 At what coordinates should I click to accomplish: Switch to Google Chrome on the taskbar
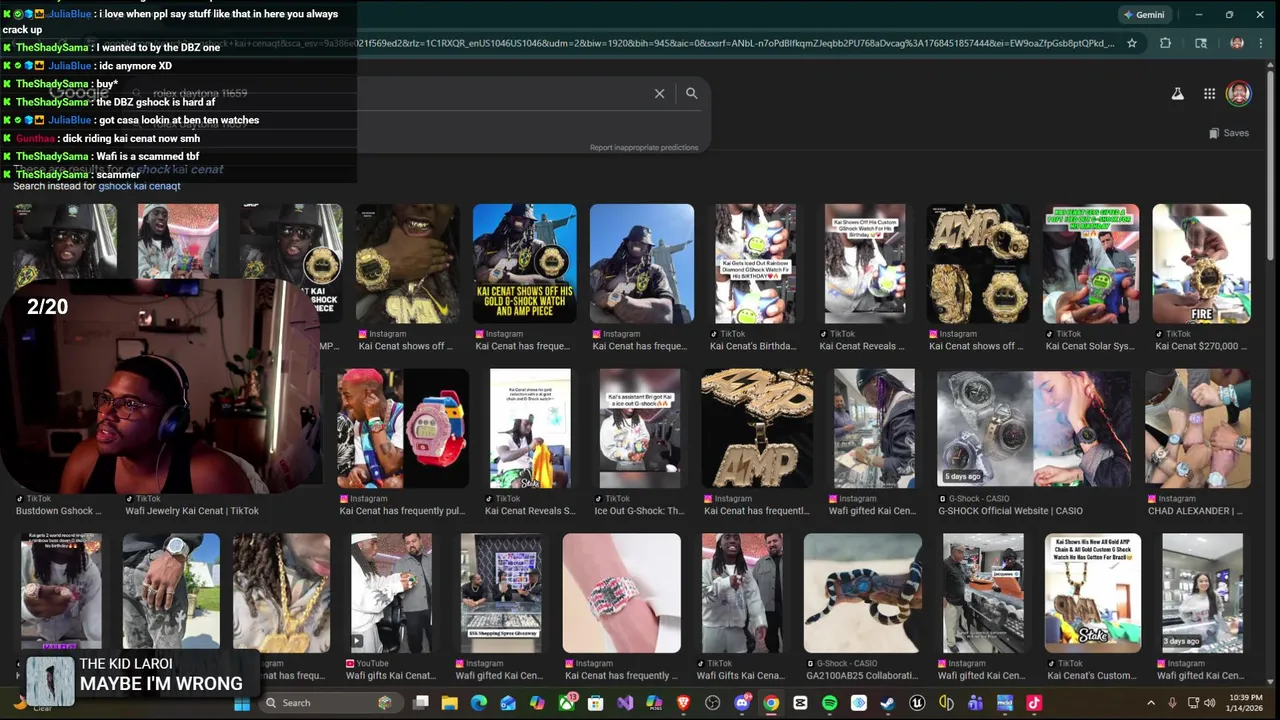point(771,703)
